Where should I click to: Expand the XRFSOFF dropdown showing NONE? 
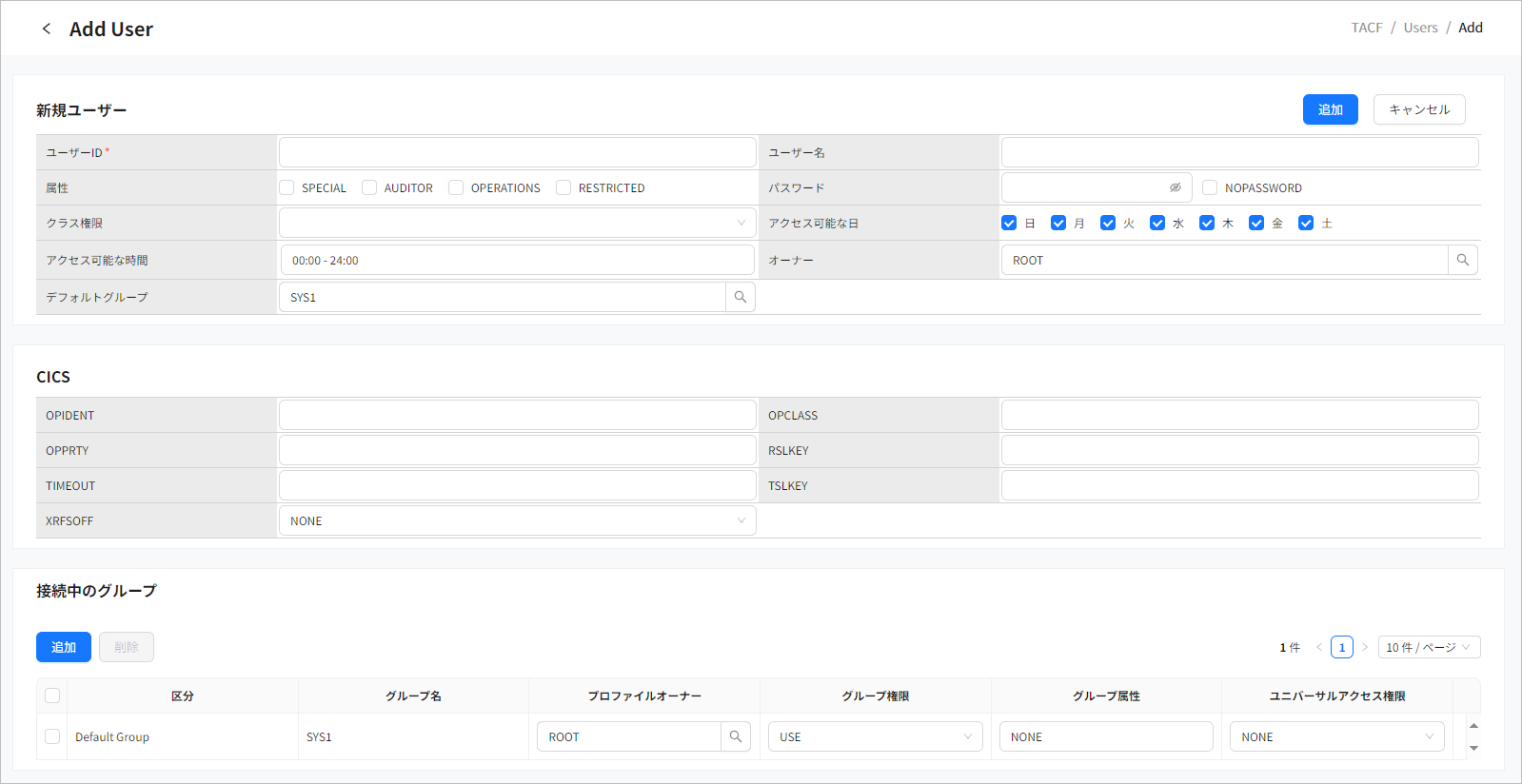[x=517, y=520]
